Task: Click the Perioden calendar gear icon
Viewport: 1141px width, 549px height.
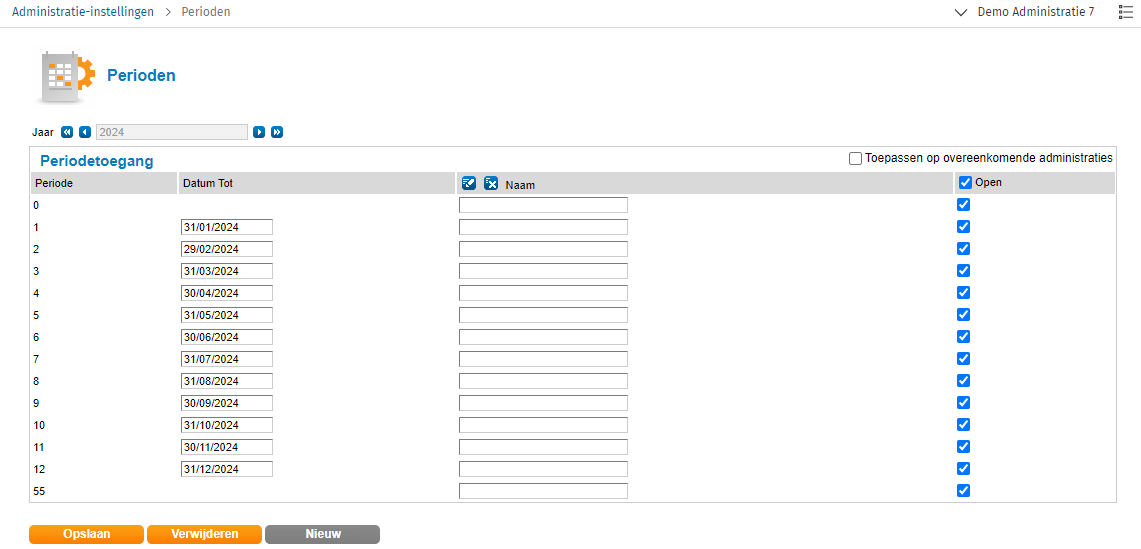Action: point(67,76)
